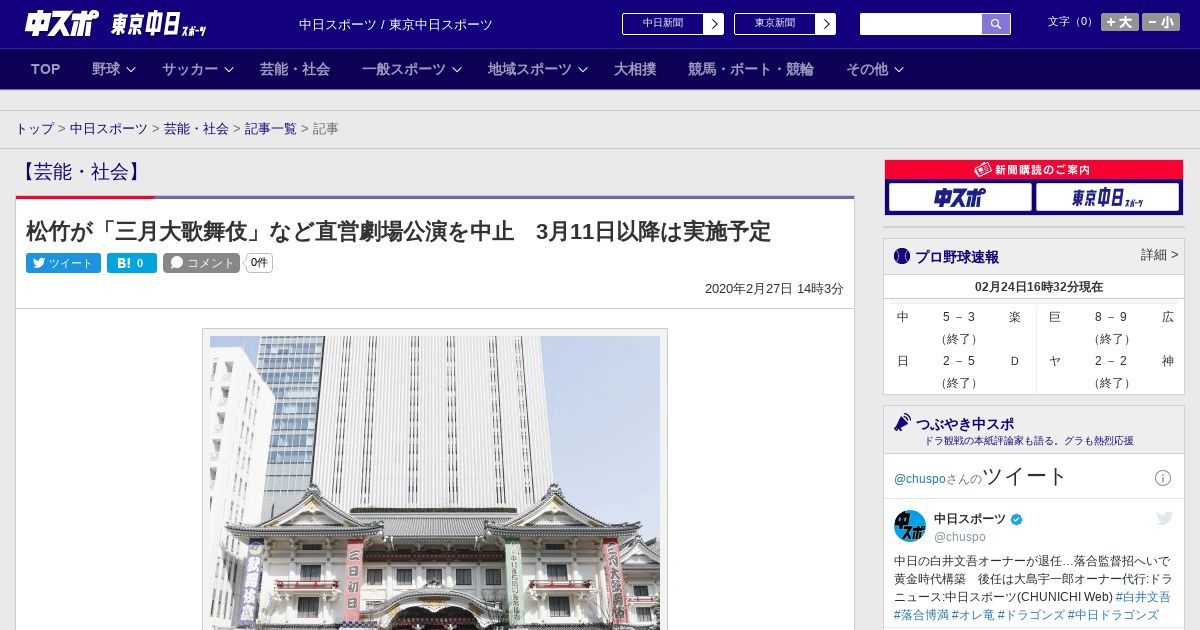Select 大相撲 in navigation bar
The width and height of the screenshot is (1200, 630).
(635, 69)
